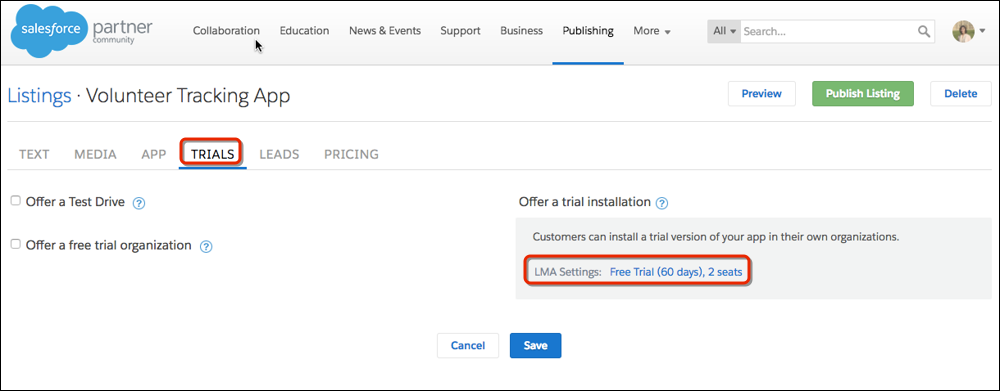Click into the Search input field
The height and width of the screenshot is (391, 1000).
click(x=828, y=31)
